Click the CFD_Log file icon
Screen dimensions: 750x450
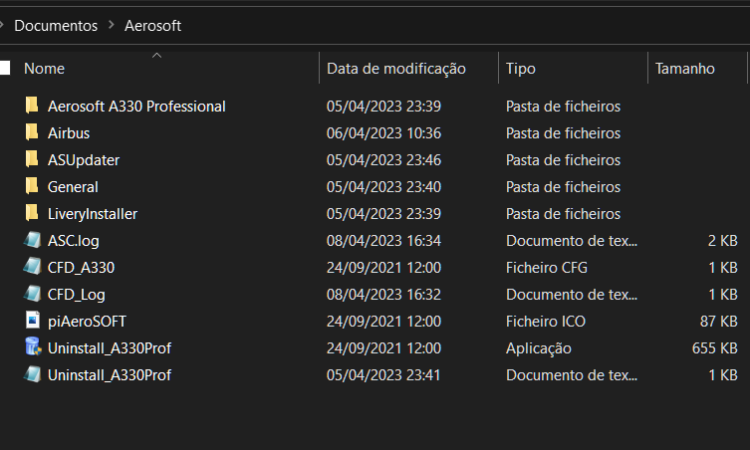point(32,294)
